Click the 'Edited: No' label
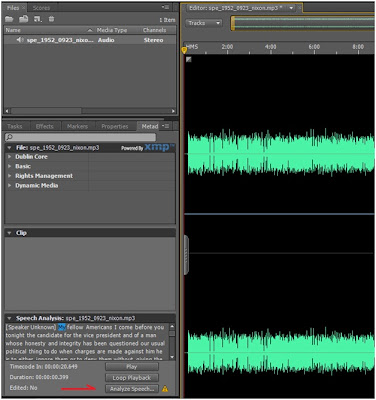 tap(23, 388)
